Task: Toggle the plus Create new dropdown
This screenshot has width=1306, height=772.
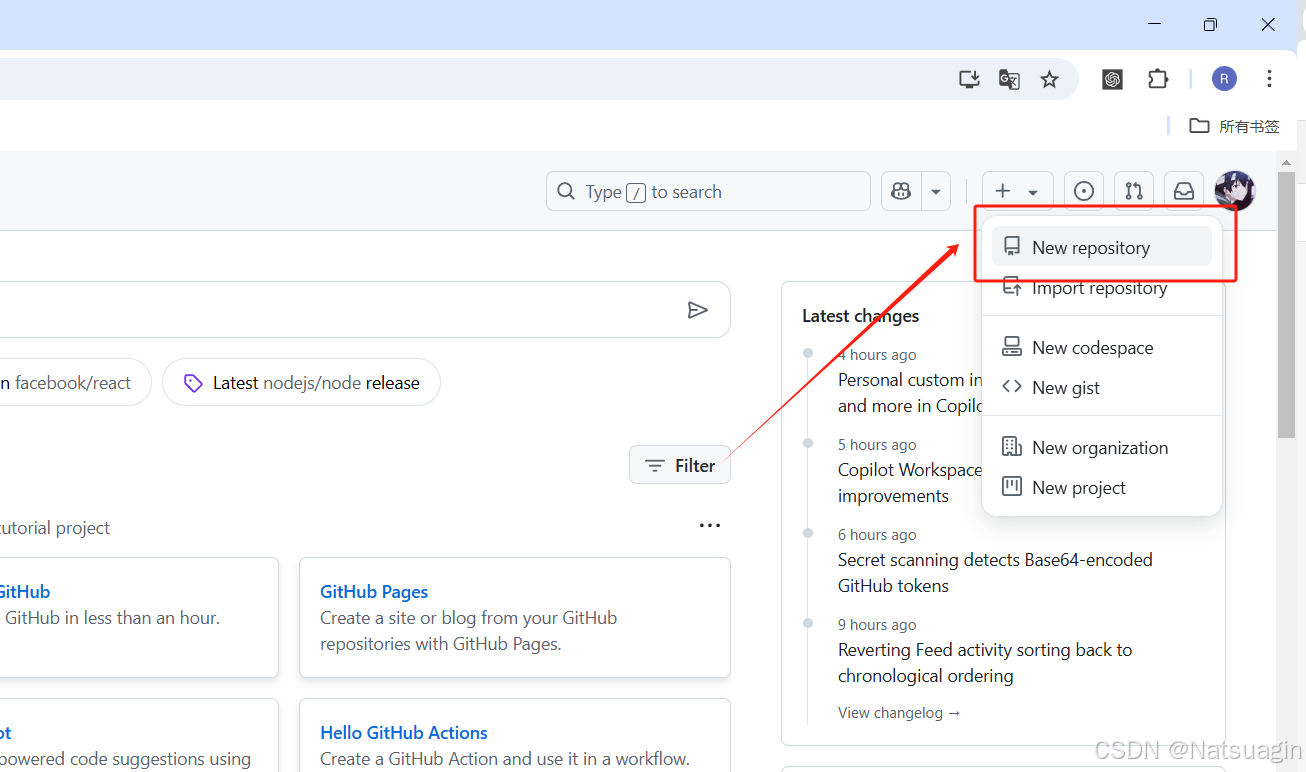Action: 1017,191
